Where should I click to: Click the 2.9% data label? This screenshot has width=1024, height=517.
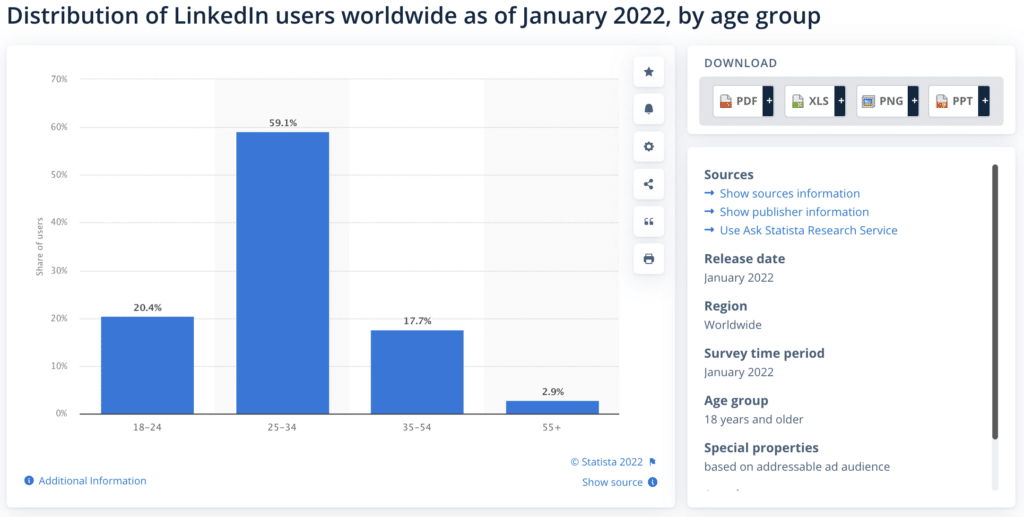pyautogui.click(x=552, y=392)
